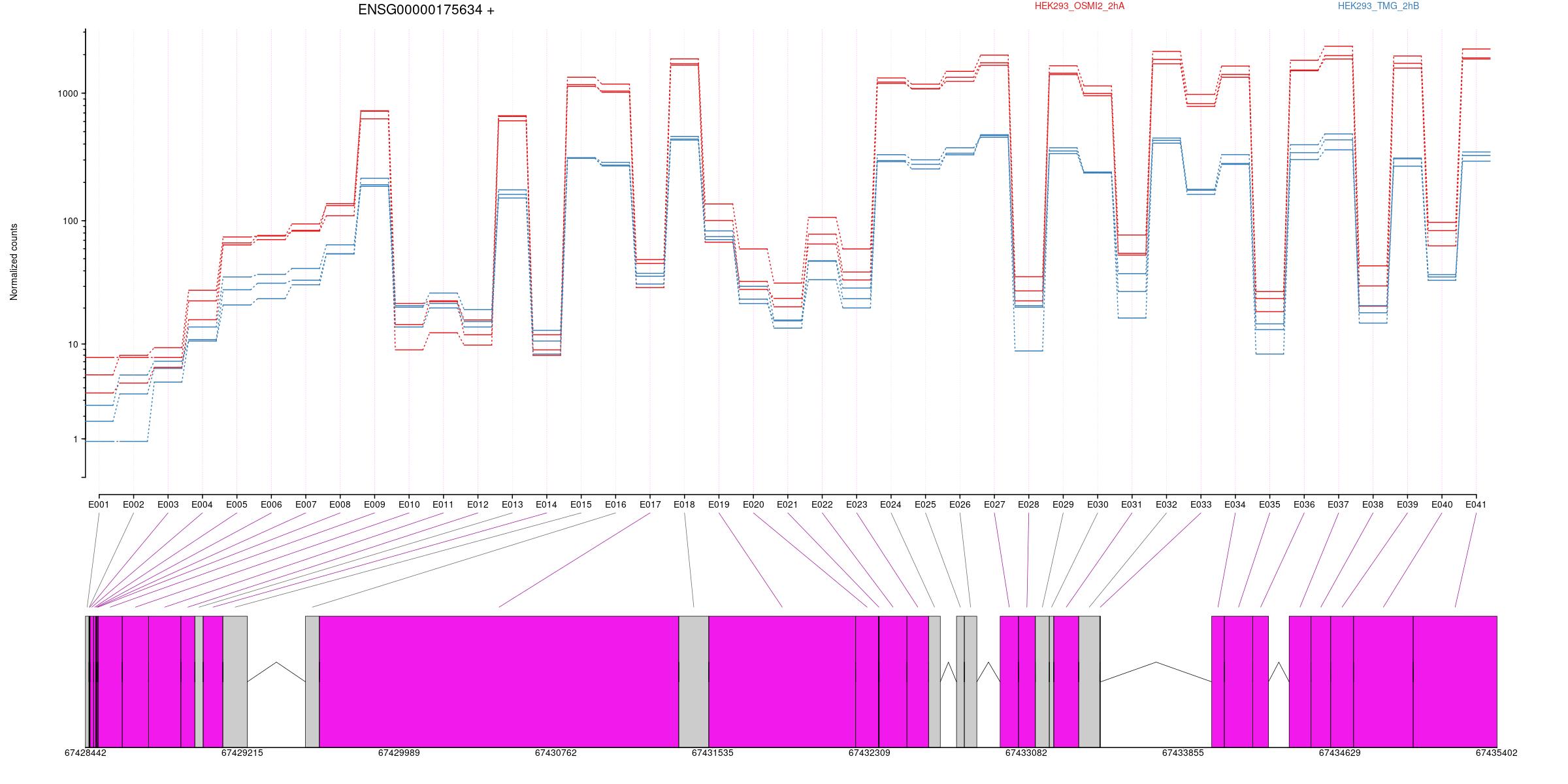Click exon label E027

994,504
